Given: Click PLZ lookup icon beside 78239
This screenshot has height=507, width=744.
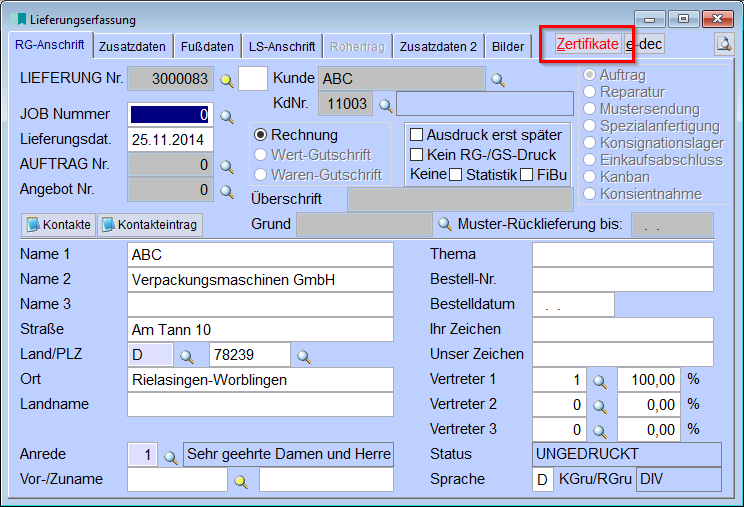Looking at the screenshot, I should (304, 357).
